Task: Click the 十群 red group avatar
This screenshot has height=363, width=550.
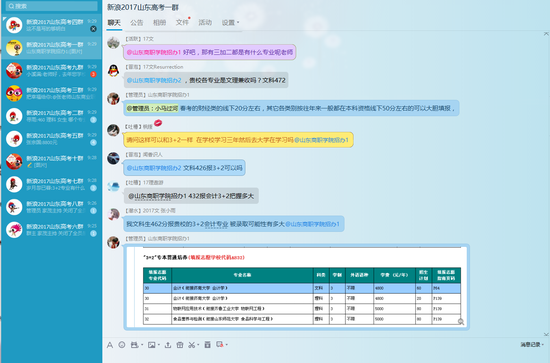Action: click(x=14, y=162)
